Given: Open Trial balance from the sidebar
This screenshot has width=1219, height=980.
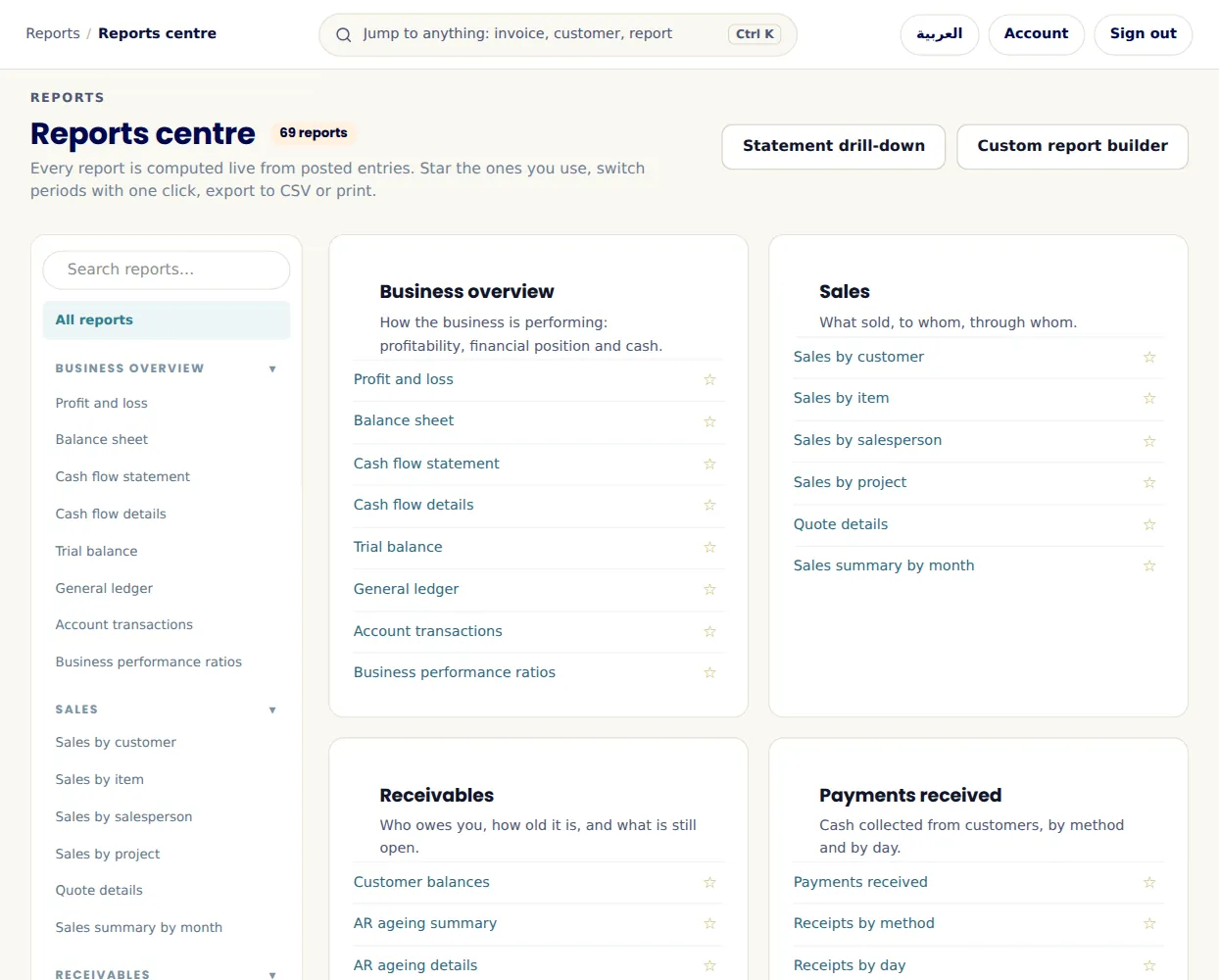Looking at the screenshot, I should pyautogui.click(x=97, y=552).
